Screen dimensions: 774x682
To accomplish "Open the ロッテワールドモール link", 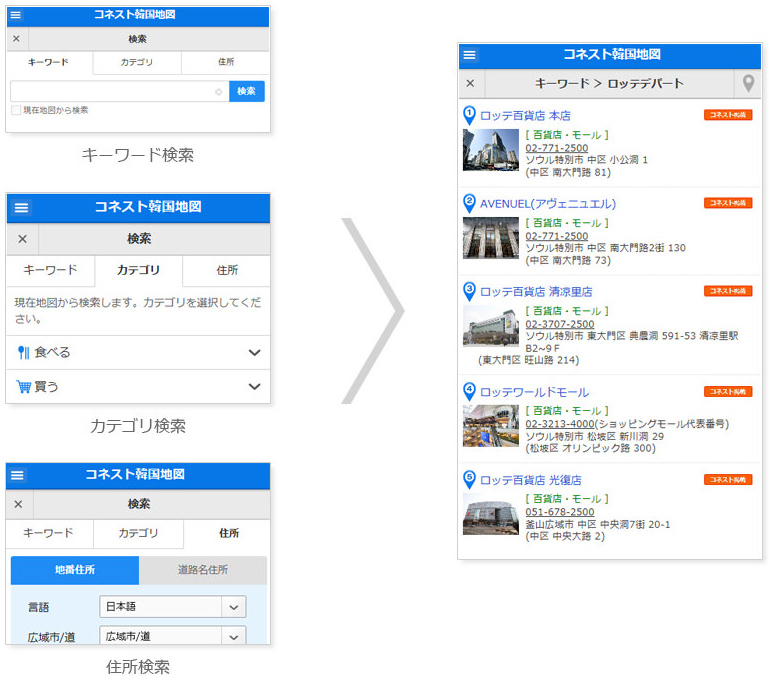I will point(534,392).
